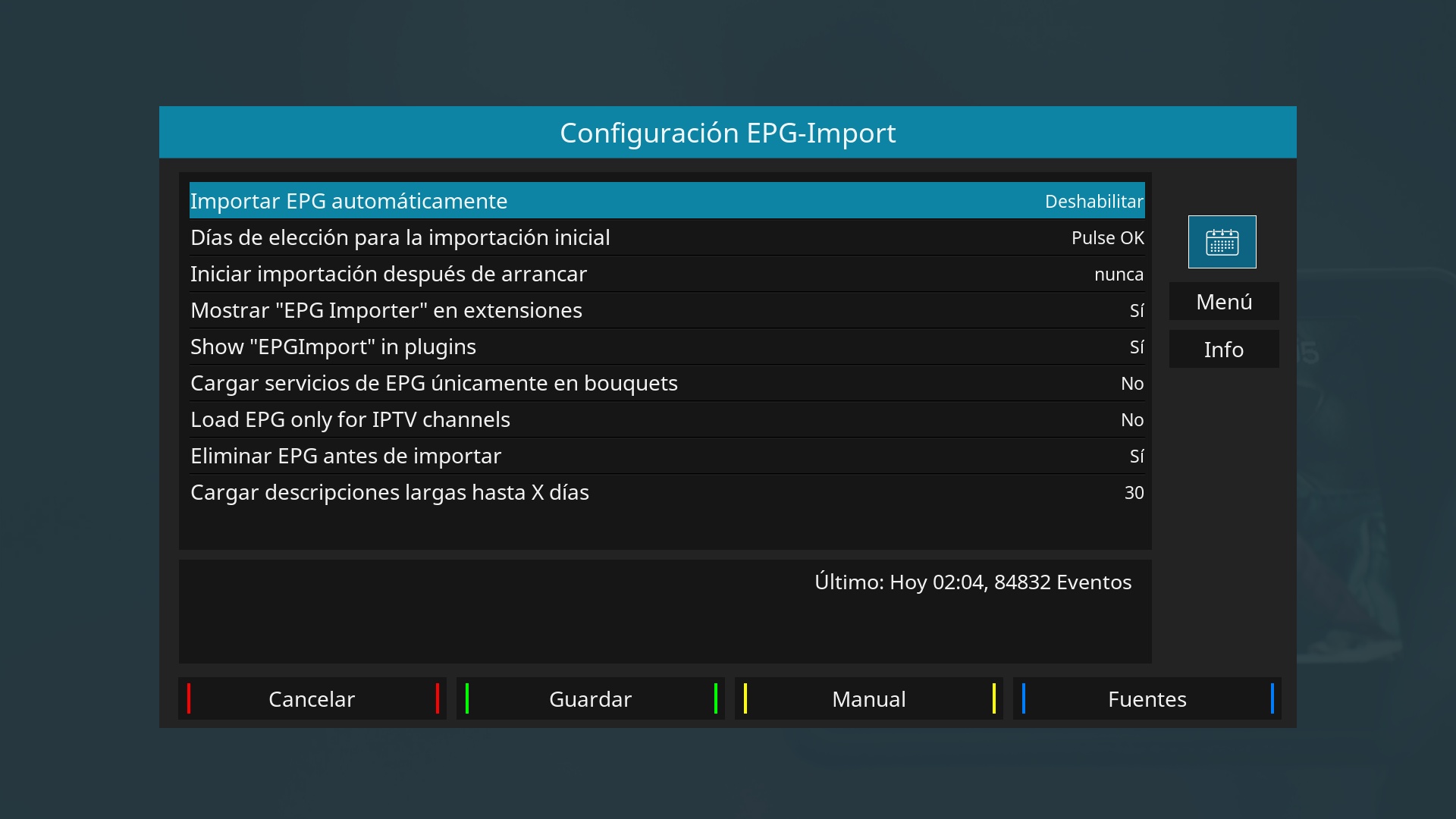The image size is (1456, 819).
Task: Open Días de elección para la importación inicial
Action: [400, 237]
